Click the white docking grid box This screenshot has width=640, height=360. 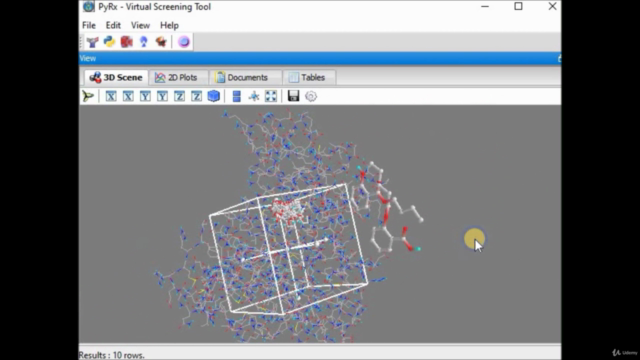coord(289,249)
